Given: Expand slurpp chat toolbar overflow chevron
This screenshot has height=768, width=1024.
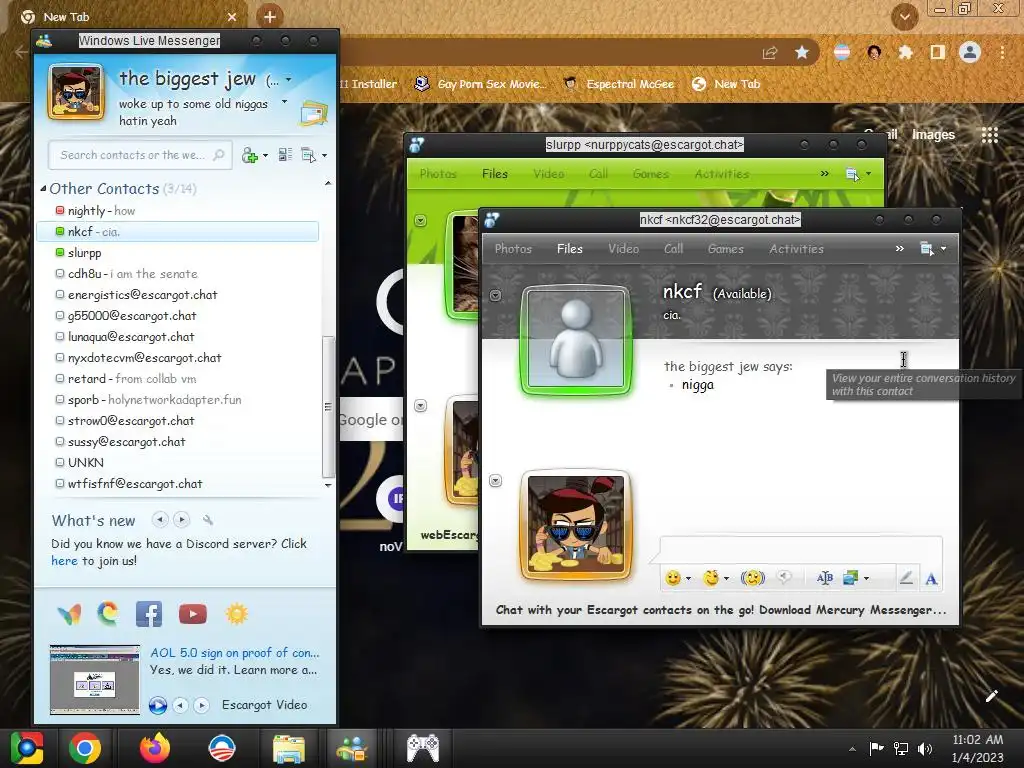Looking at the screenshot, I should 824,174.
